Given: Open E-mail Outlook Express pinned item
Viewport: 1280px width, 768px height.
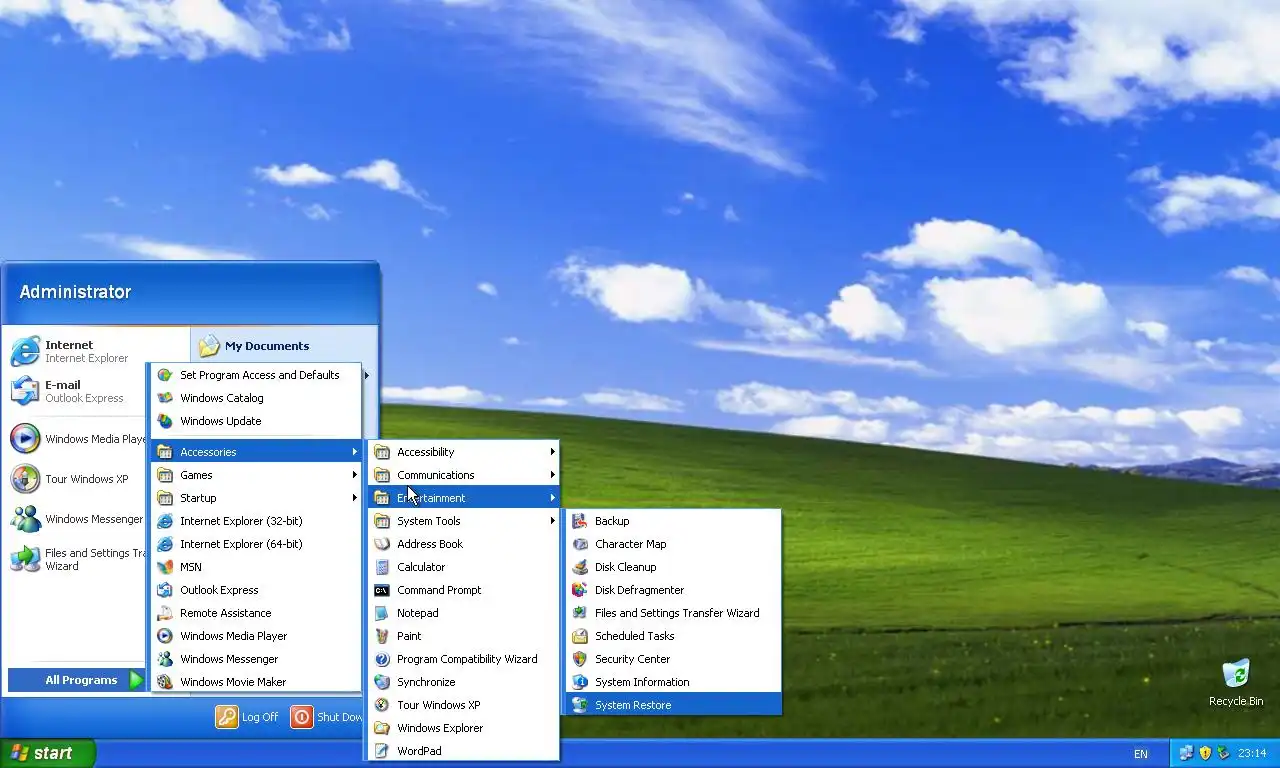Looking at the screenshot, I should (x=76, y=391).
